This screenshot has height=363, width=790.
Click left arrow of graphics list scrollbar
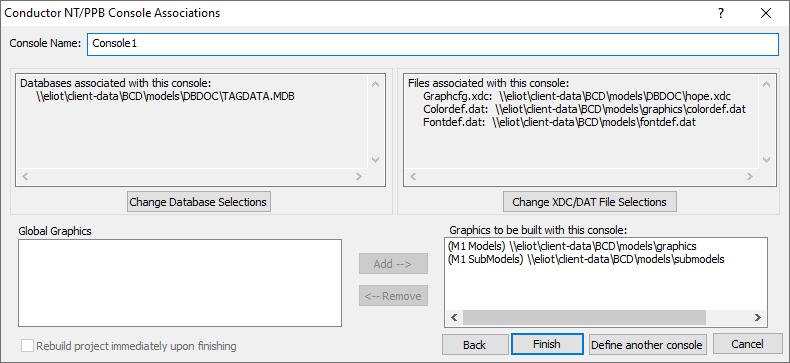[454, 318]
